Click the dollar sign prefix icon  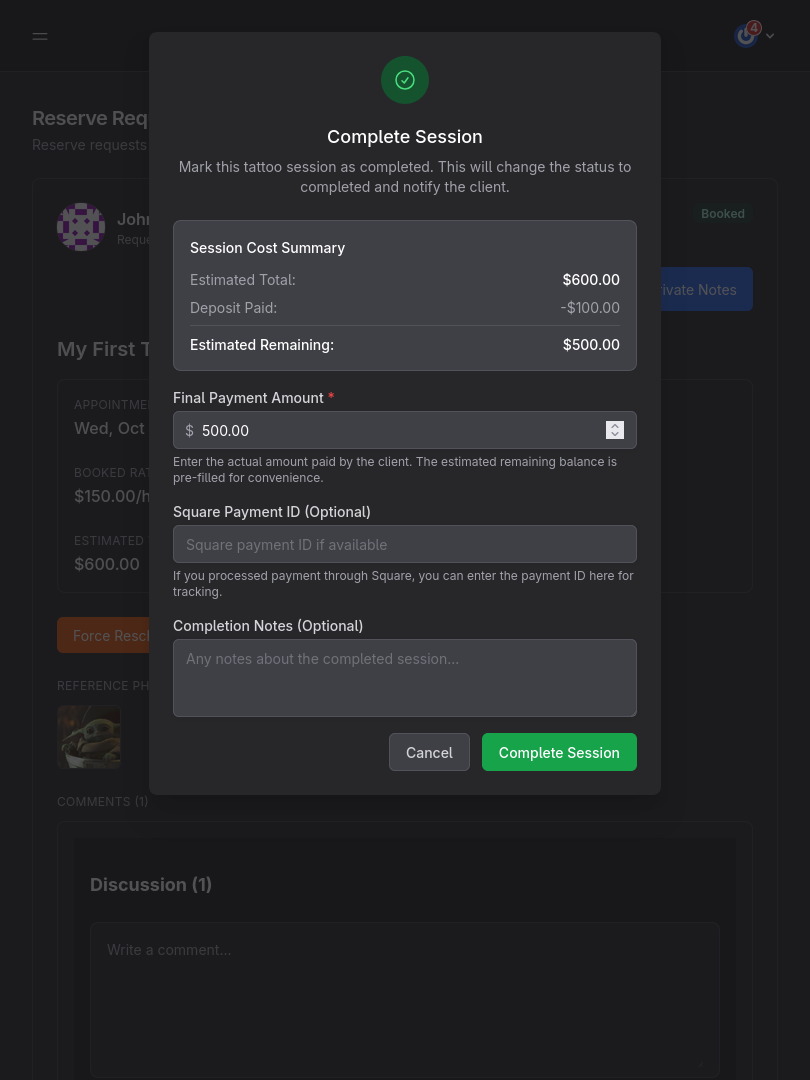click(x=189, y=430)
